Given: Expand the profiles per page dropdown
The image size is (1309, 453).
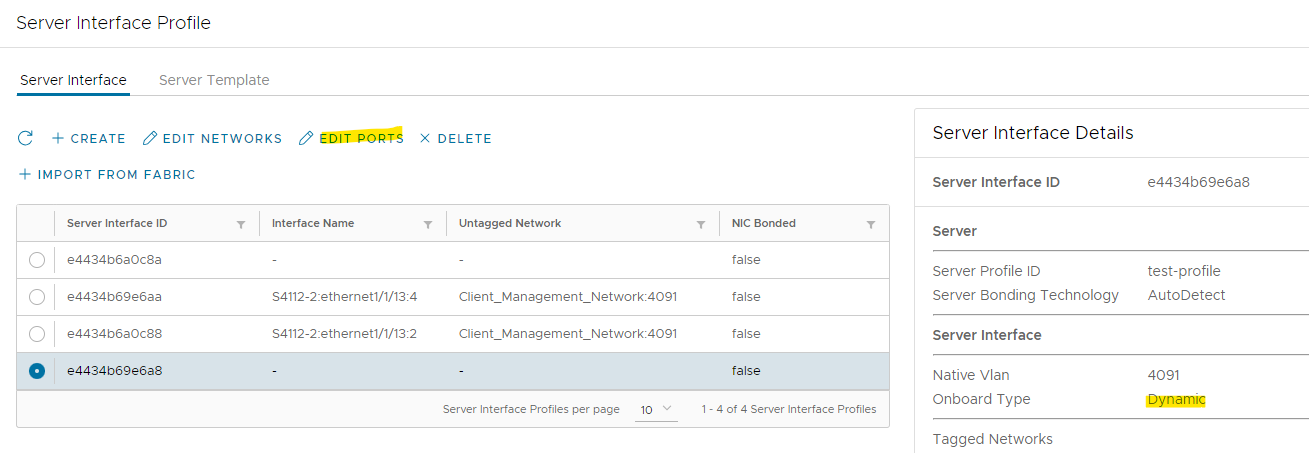Looking at the screenshot, I should (657, 409).
